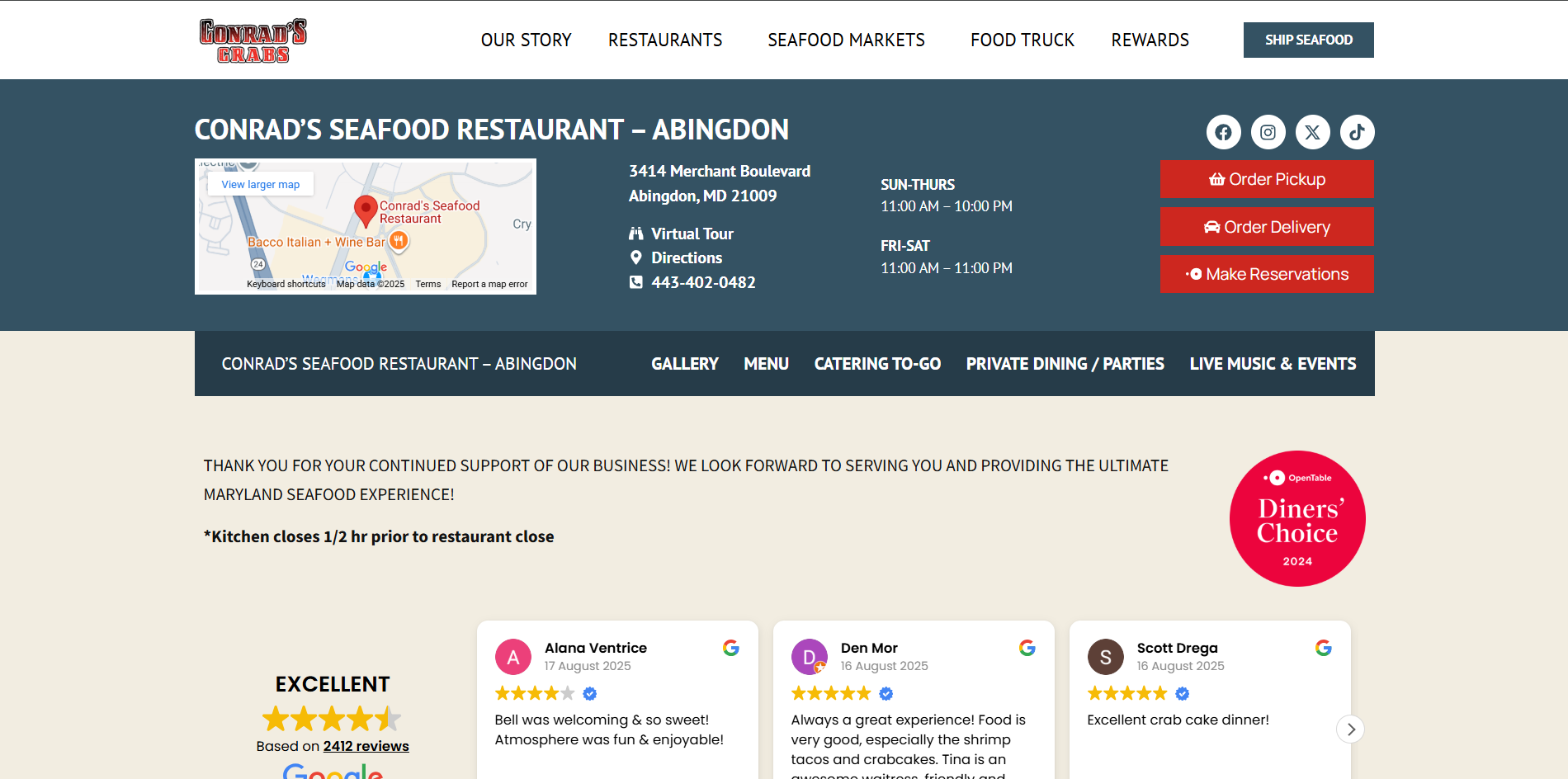Click the red map pin marker
Screen dimensions: 1568x779
(x=366, y=211)
